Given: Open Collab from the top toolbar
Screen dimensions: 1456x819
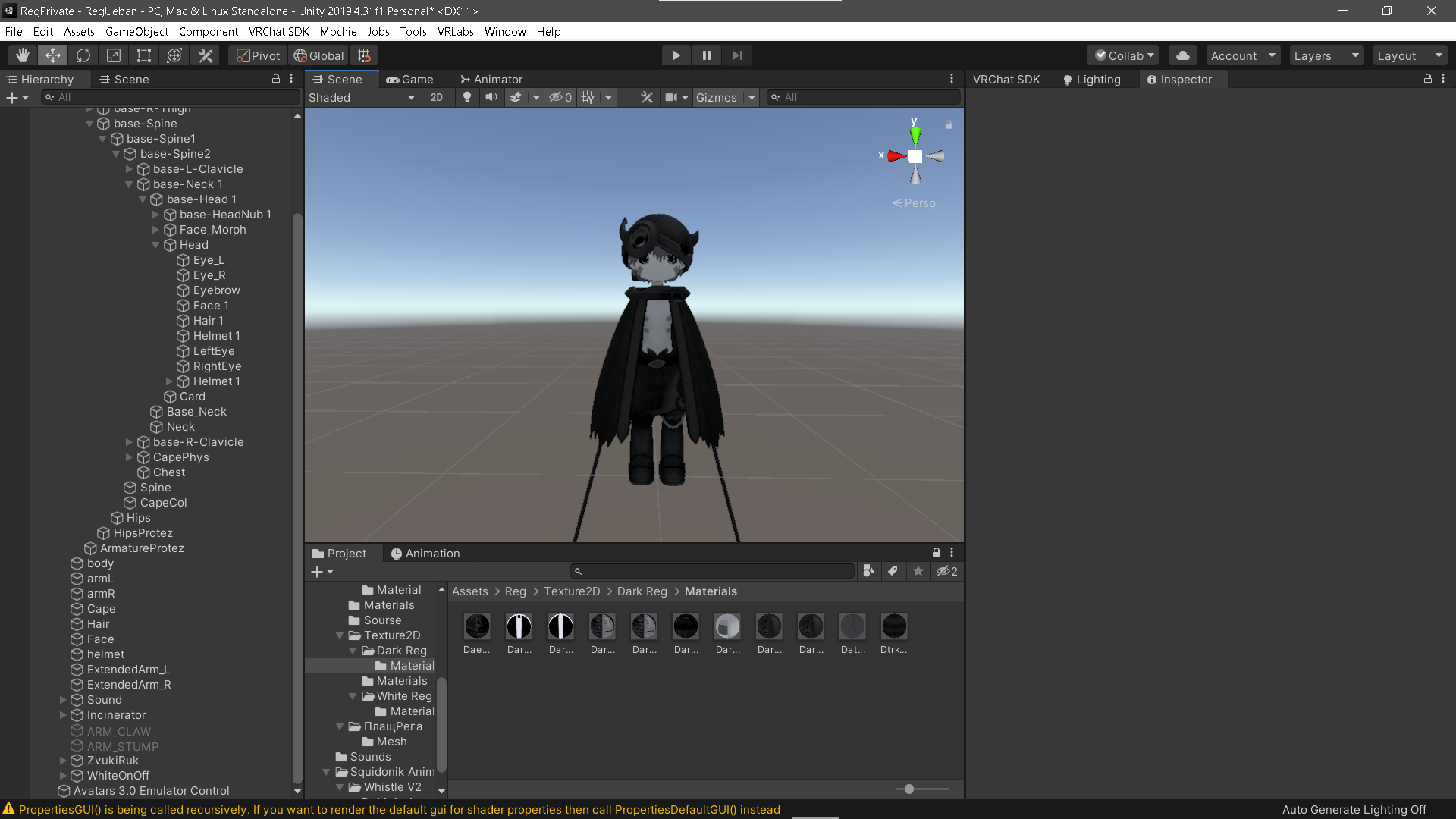Looking at the screenshot, I should pyautogui.click(x=1123, y=55).
